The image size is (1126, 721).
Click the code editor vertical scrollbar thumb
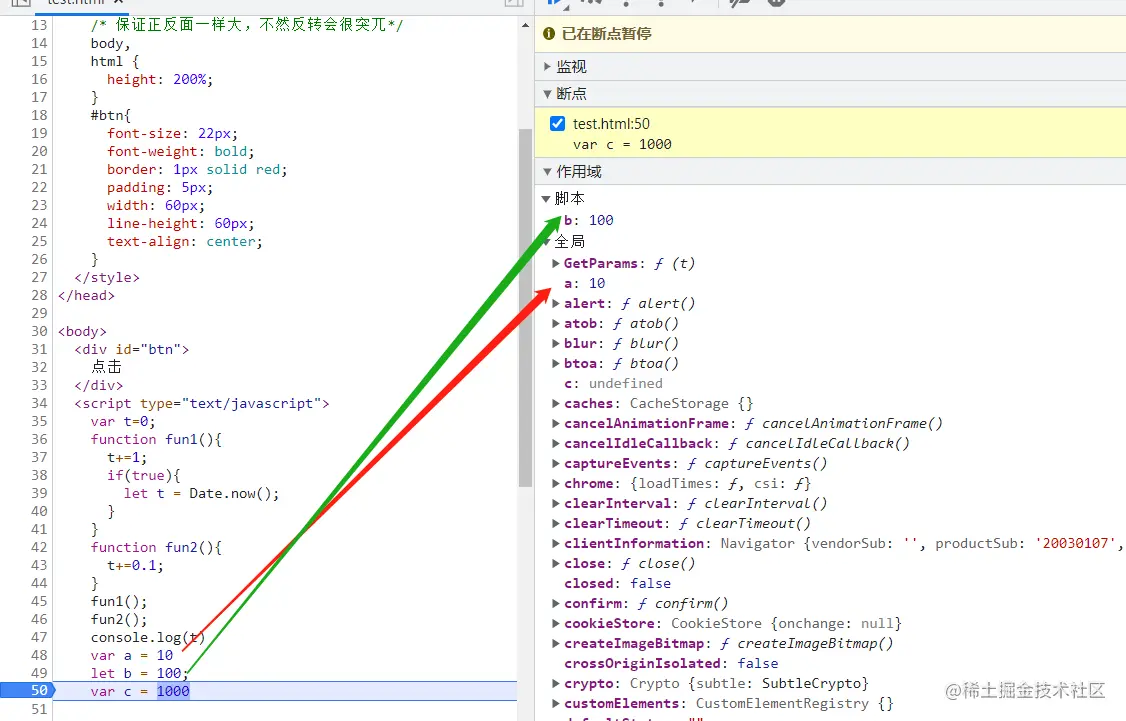525,309
